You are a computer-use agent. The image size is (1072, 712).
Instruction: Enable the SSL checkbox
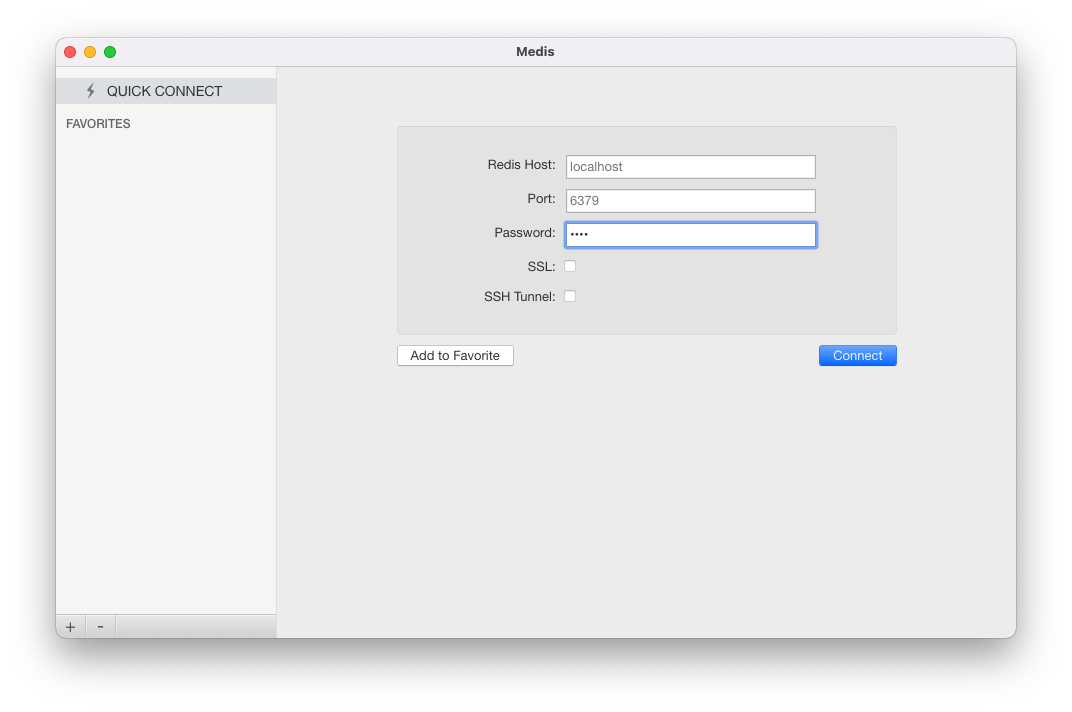[570, 266]
